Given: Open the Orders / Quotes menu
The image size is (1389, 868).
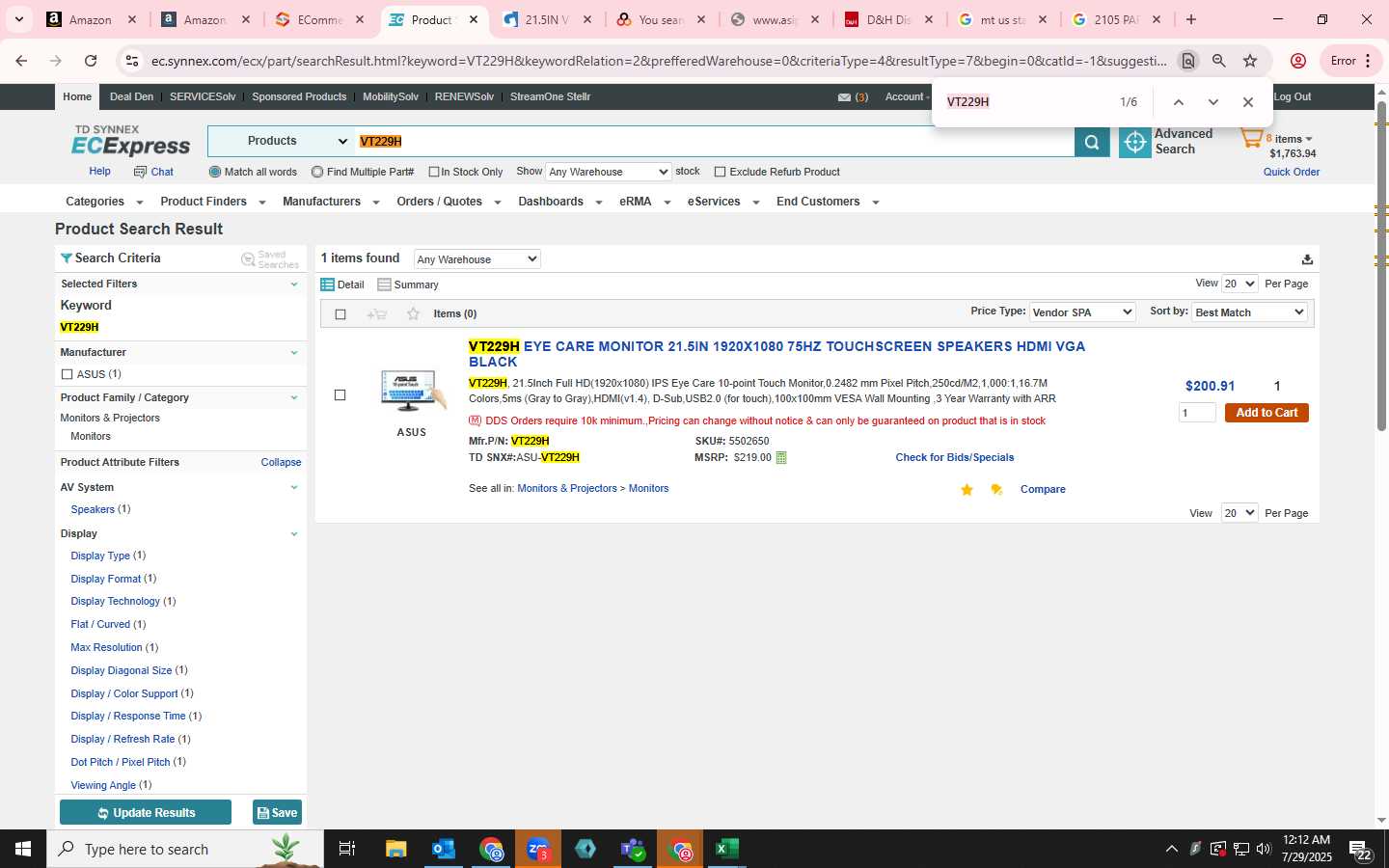Looking at the screenshot, I should point(449,202).
